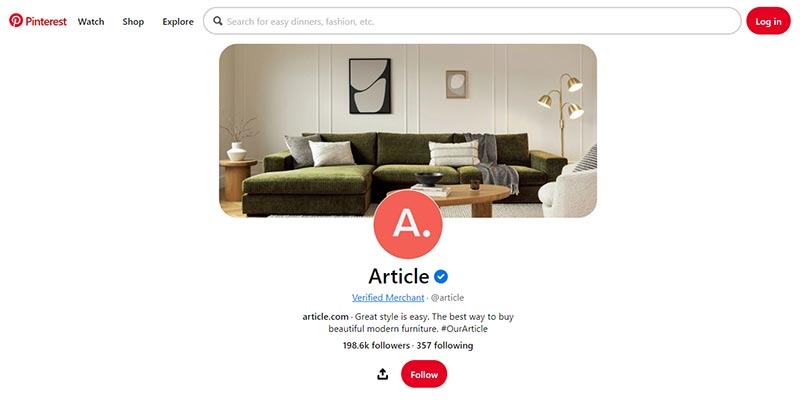Click the #OurArticle hashtag in bio

pos(464,328)
